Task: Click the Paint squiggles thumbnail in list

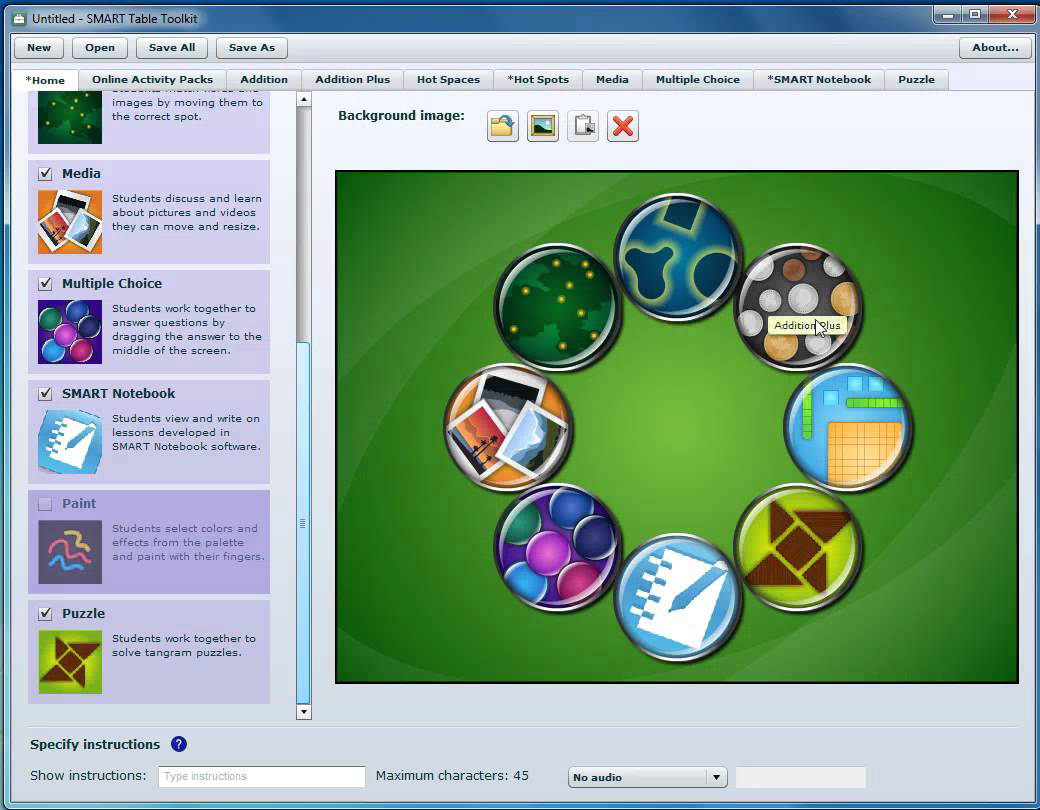Action: 70,552
